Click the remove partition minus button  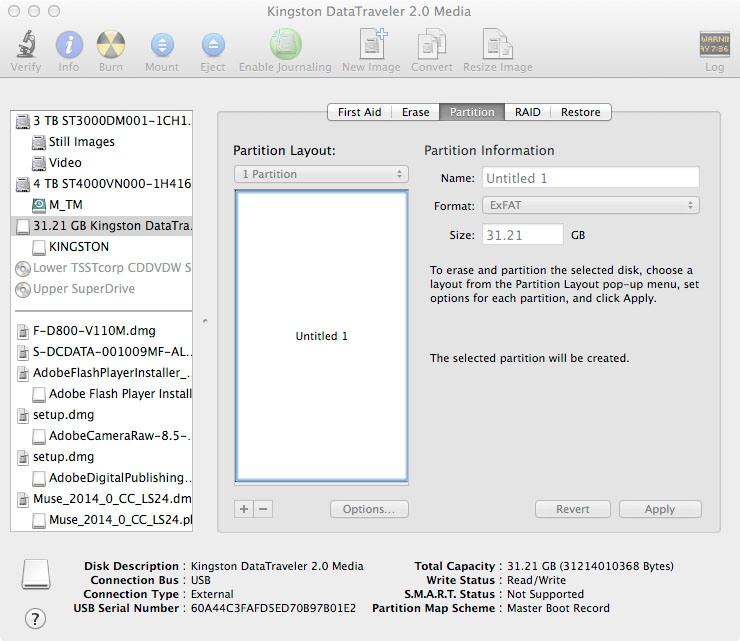263,509
